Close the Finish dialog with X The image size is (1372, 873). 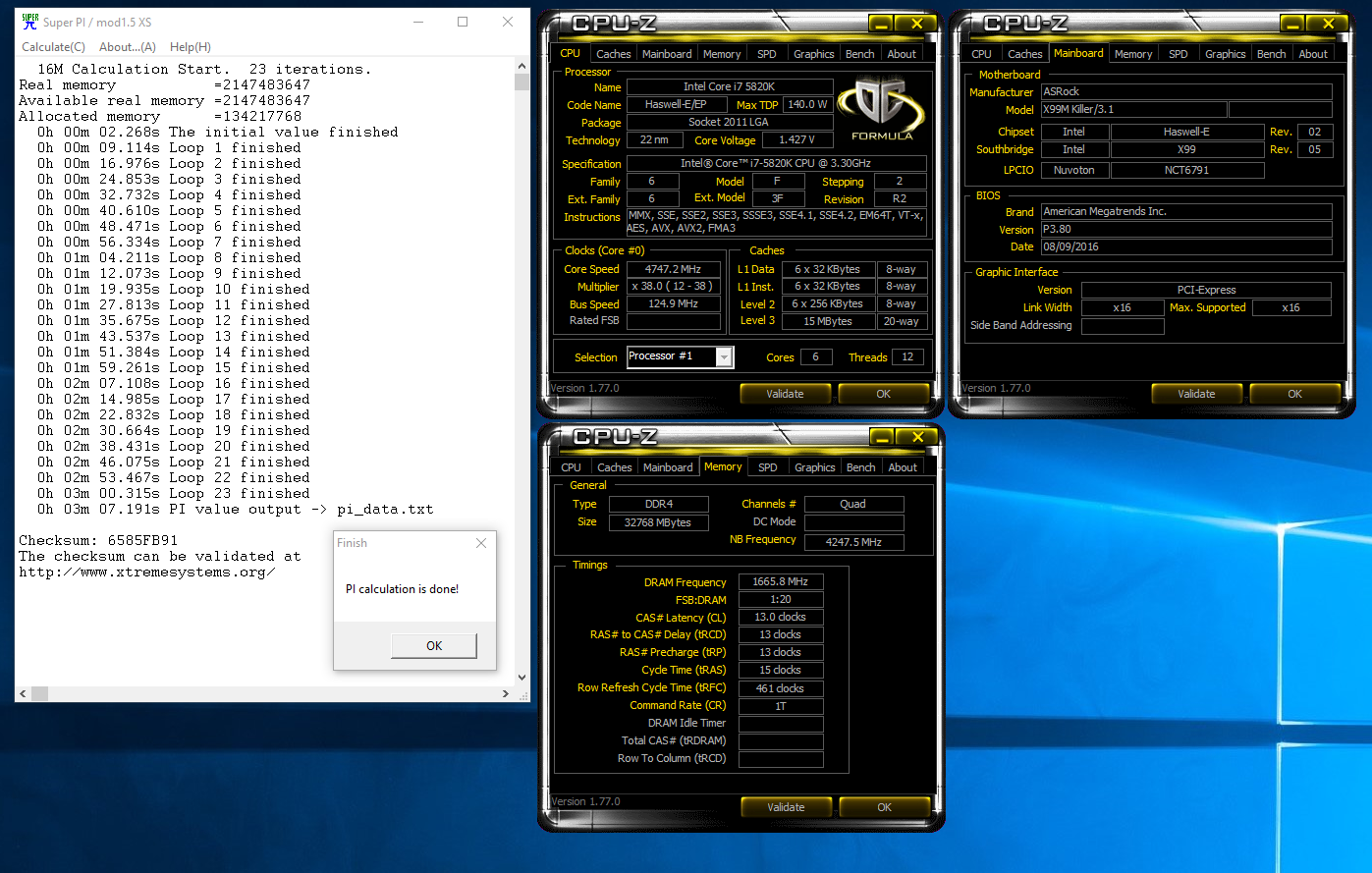pyautogui.click(x=480, y=543)
